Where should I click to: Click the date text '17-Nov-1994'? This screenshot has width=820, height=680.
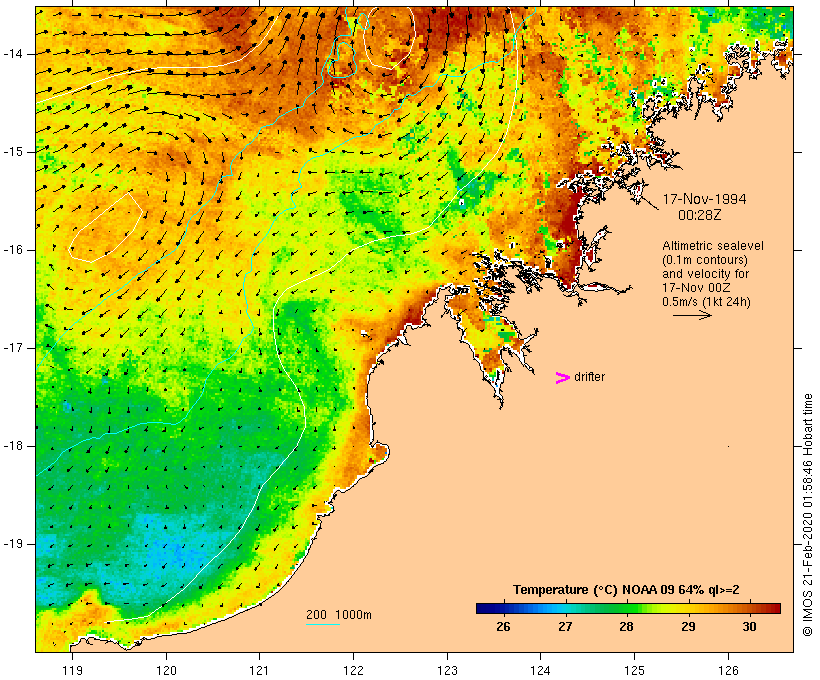coord(704,199)
